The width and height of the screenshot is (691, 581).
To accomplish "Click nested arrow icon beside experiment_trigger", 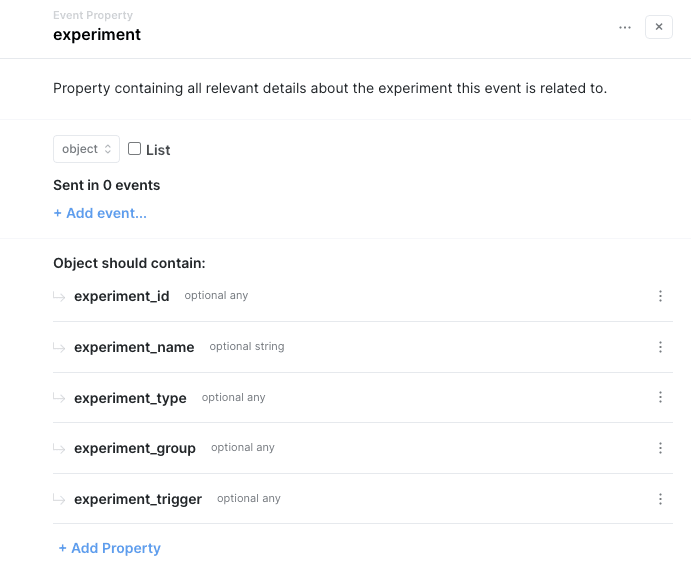I will 60,499.
